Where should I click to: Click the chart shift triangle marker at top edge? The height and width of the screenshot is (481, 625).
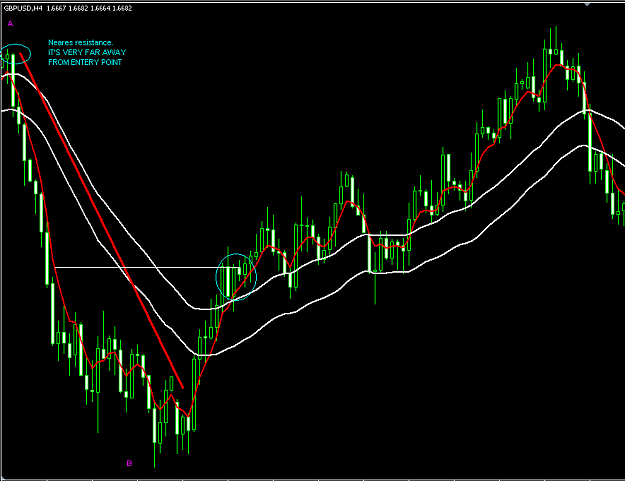pyautogui.click(x=587, y=4)
